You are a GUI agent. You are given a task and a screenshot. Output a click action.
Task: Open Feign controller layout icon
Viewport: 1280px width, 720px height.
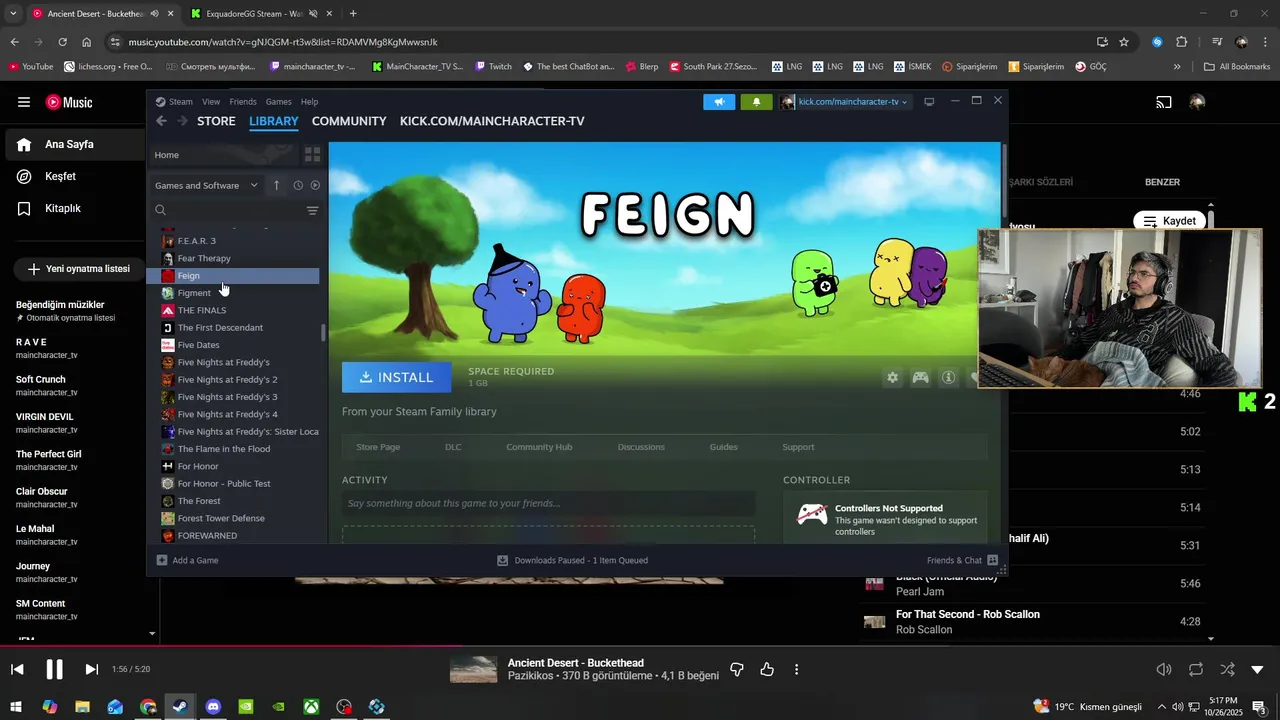coord(920,377)
